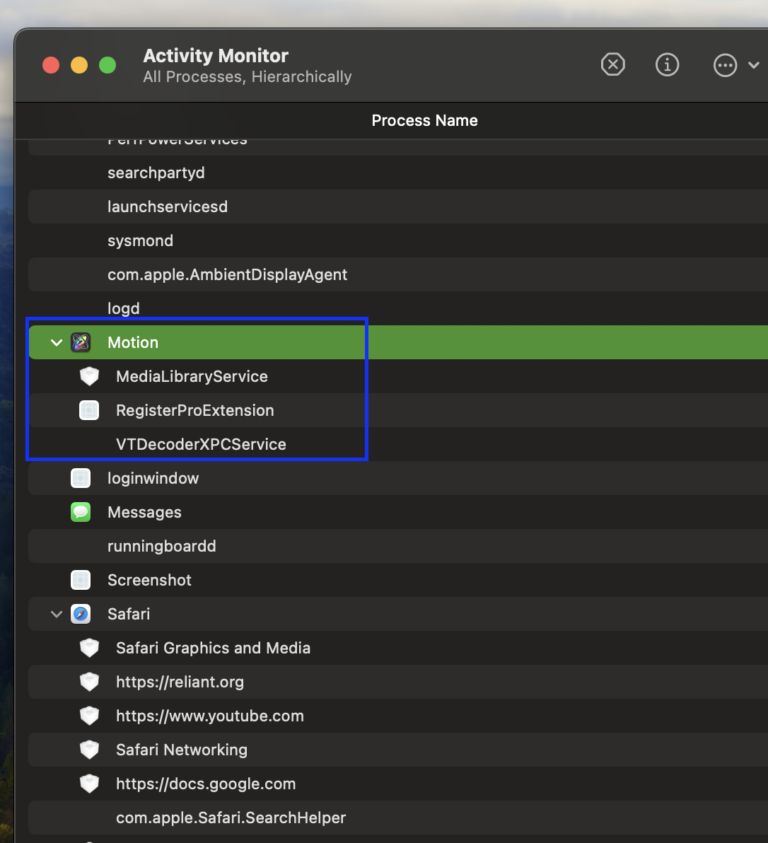This screenshot has width=768, height=843.
Task: Click the loginwindow process icon
Action: pos(81,478)
